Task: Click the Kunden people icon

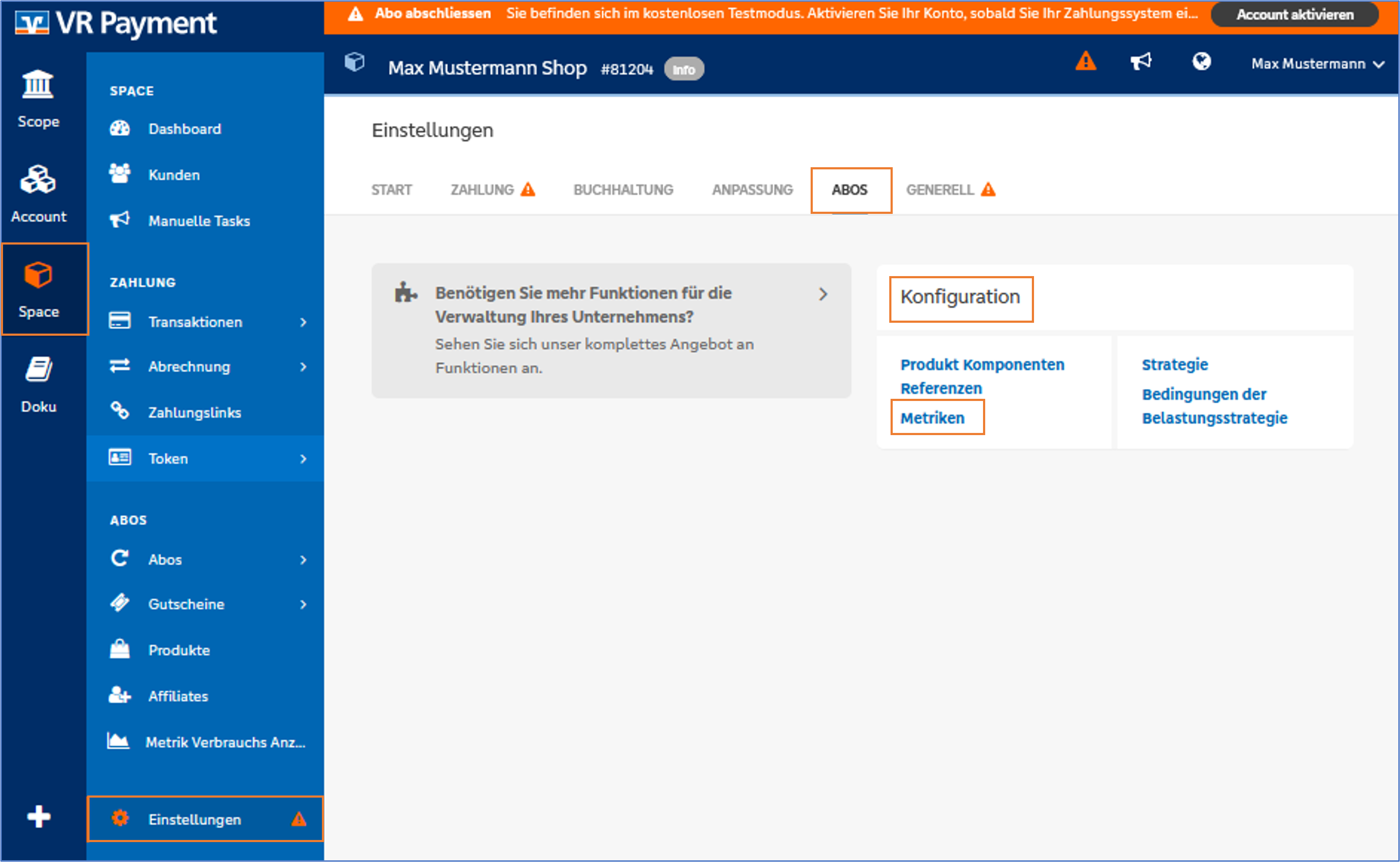Action: [x=120, y=173]
